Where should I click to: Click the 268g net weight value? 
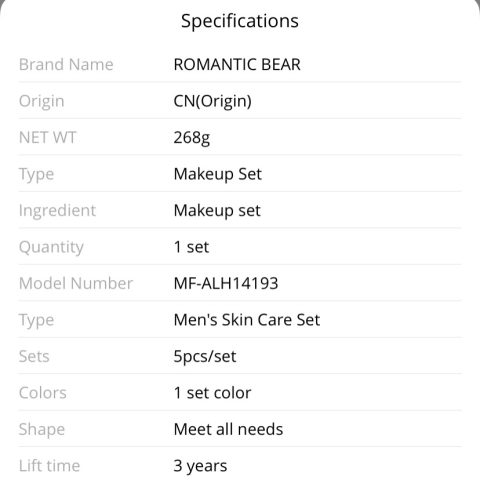coord(192,138)
